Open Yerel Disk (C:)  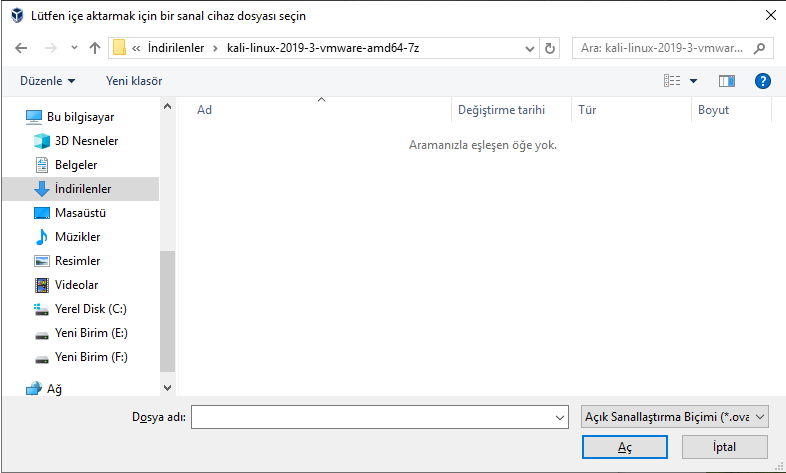(90, 309)
